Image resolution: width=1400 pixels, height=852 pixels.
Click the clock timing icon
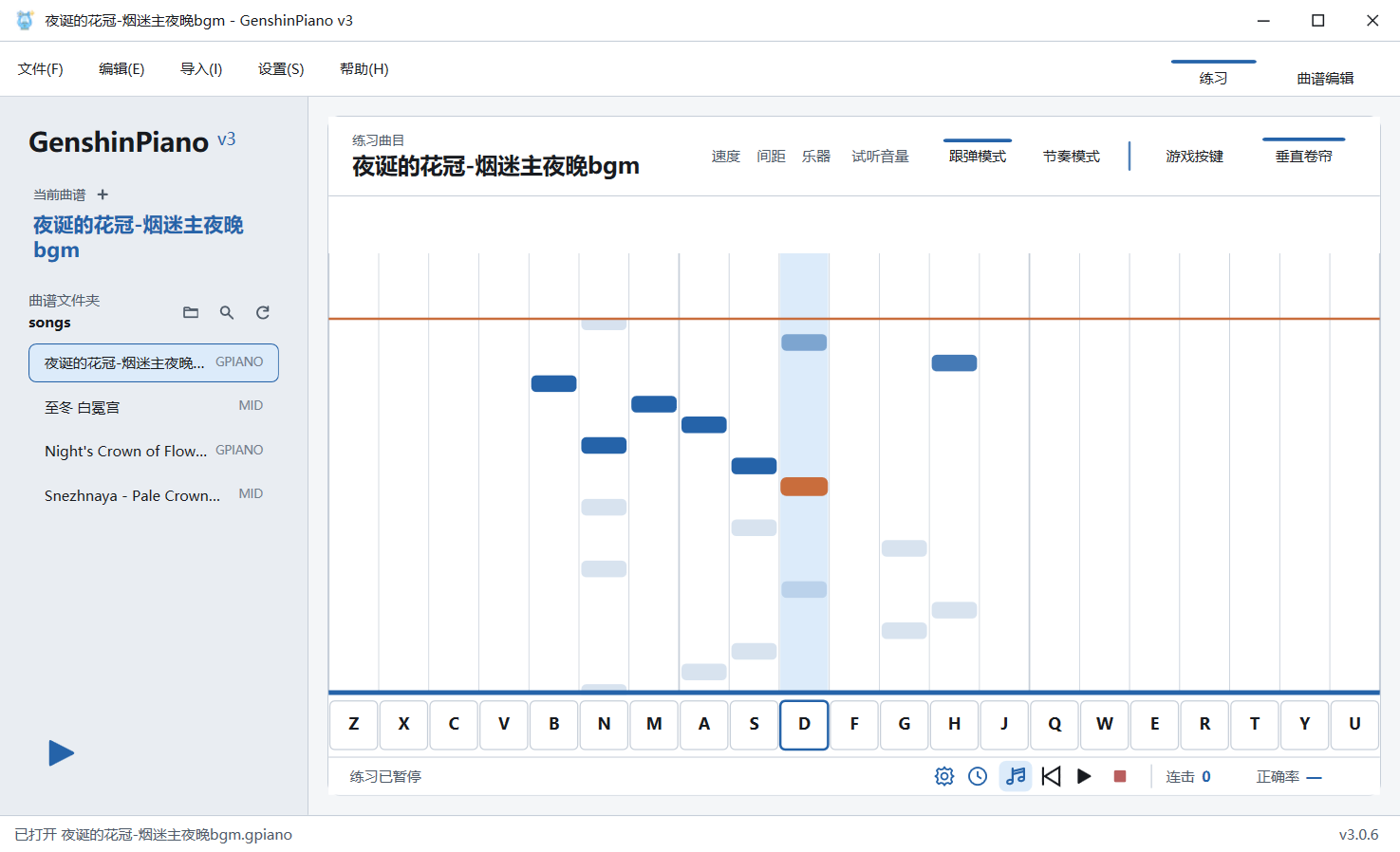point(978,776)
